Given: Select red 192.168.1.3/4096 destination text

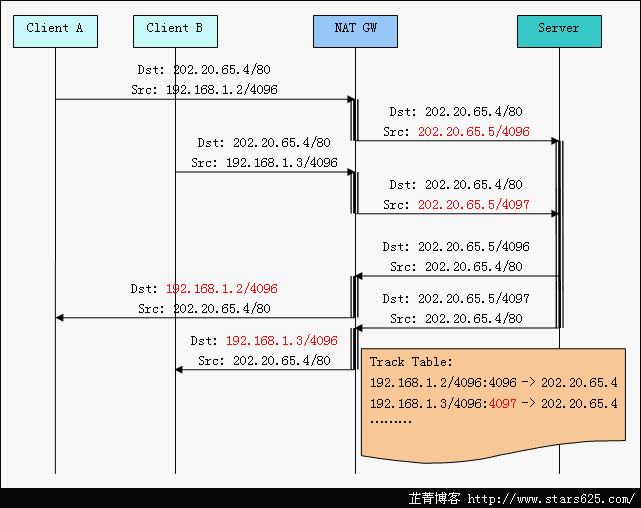Looking at the screenshot, I should 281,340.
